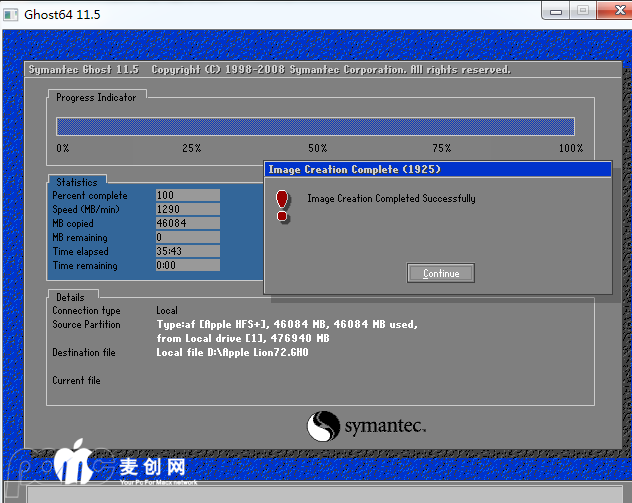Minimize the Ghost64 window
Screen dimensions: 632x503
click(556, 10)
